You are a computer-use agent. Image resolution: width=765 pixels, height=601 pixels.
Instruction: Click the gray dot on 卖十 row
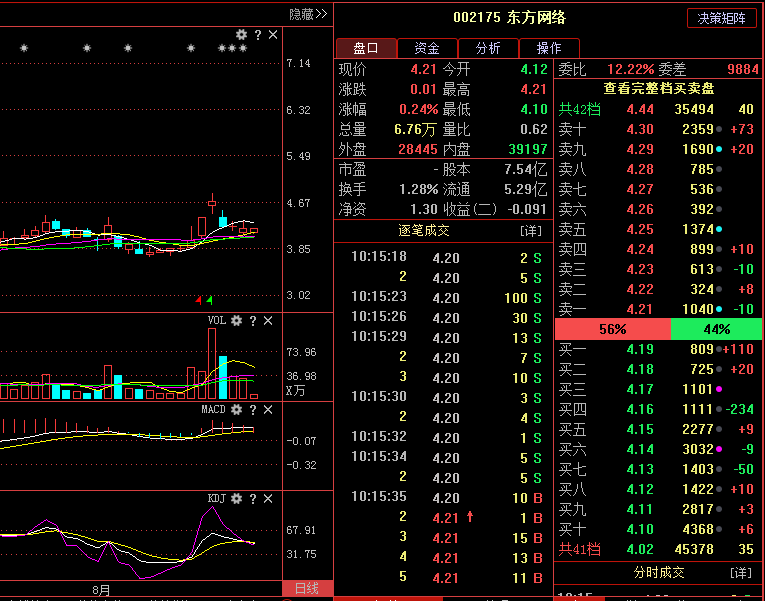pyautogui.click(x=719, y=129)
